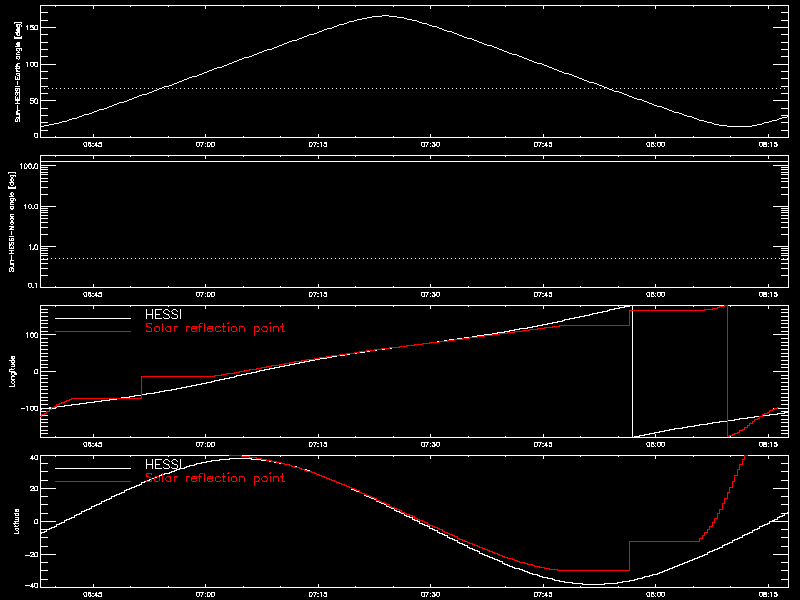Image resolution: width=800 pixels, height=600 pixels.
Task: Select the Sun-HESSI-Noon angle axis title
Action: (12, 221)
